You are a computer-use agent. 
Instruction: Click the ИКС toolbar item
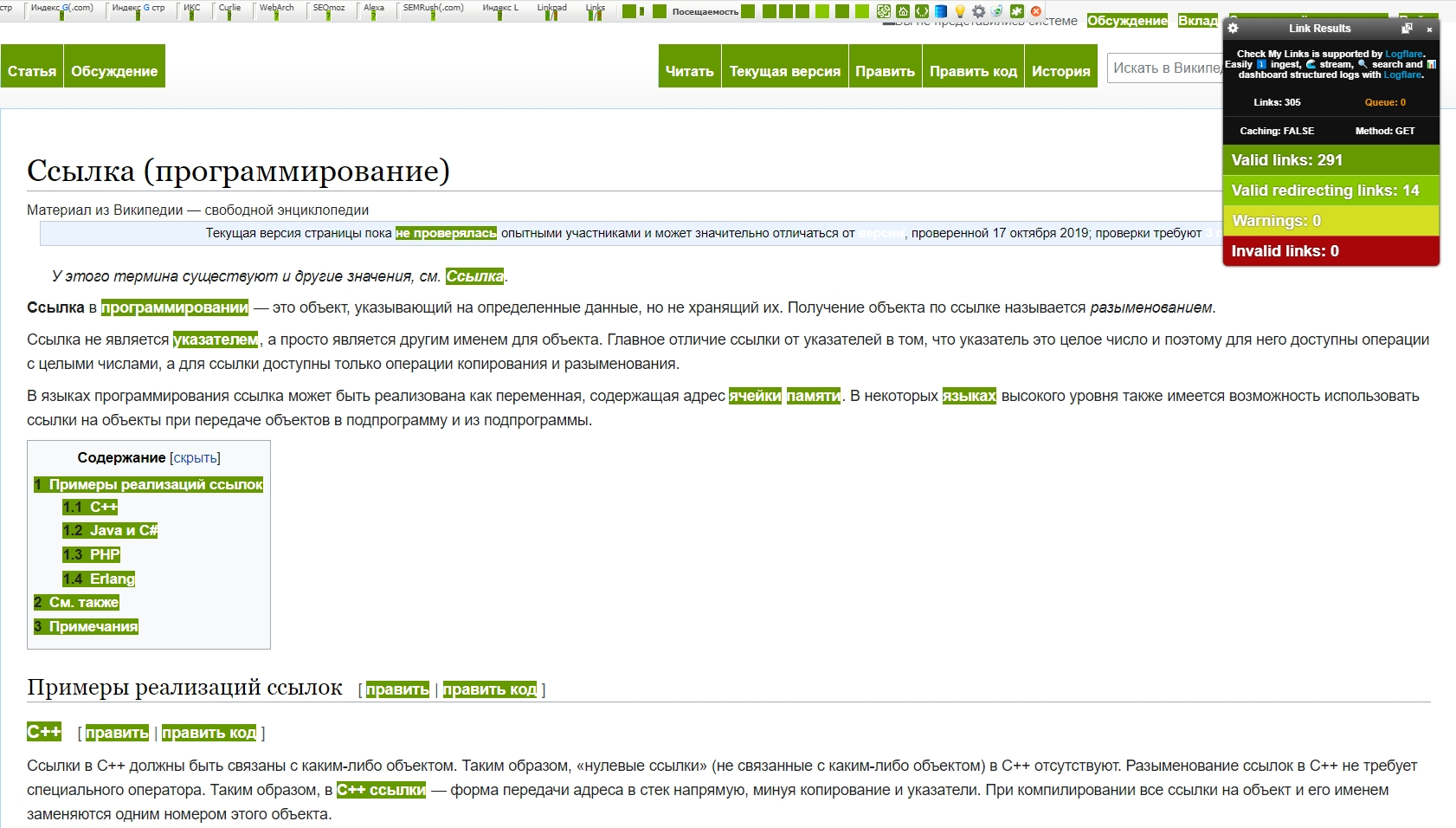pyautogui.click(x=191, y=10)
